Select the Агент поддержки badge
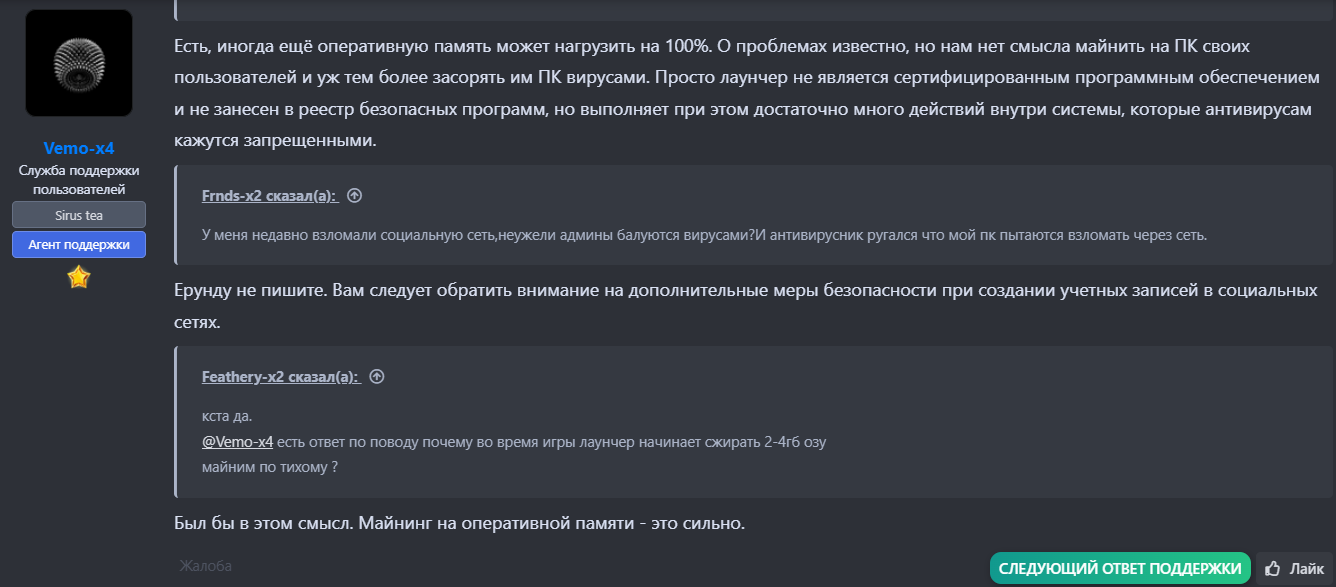The image size is (1336, 587). coord(79,244)
